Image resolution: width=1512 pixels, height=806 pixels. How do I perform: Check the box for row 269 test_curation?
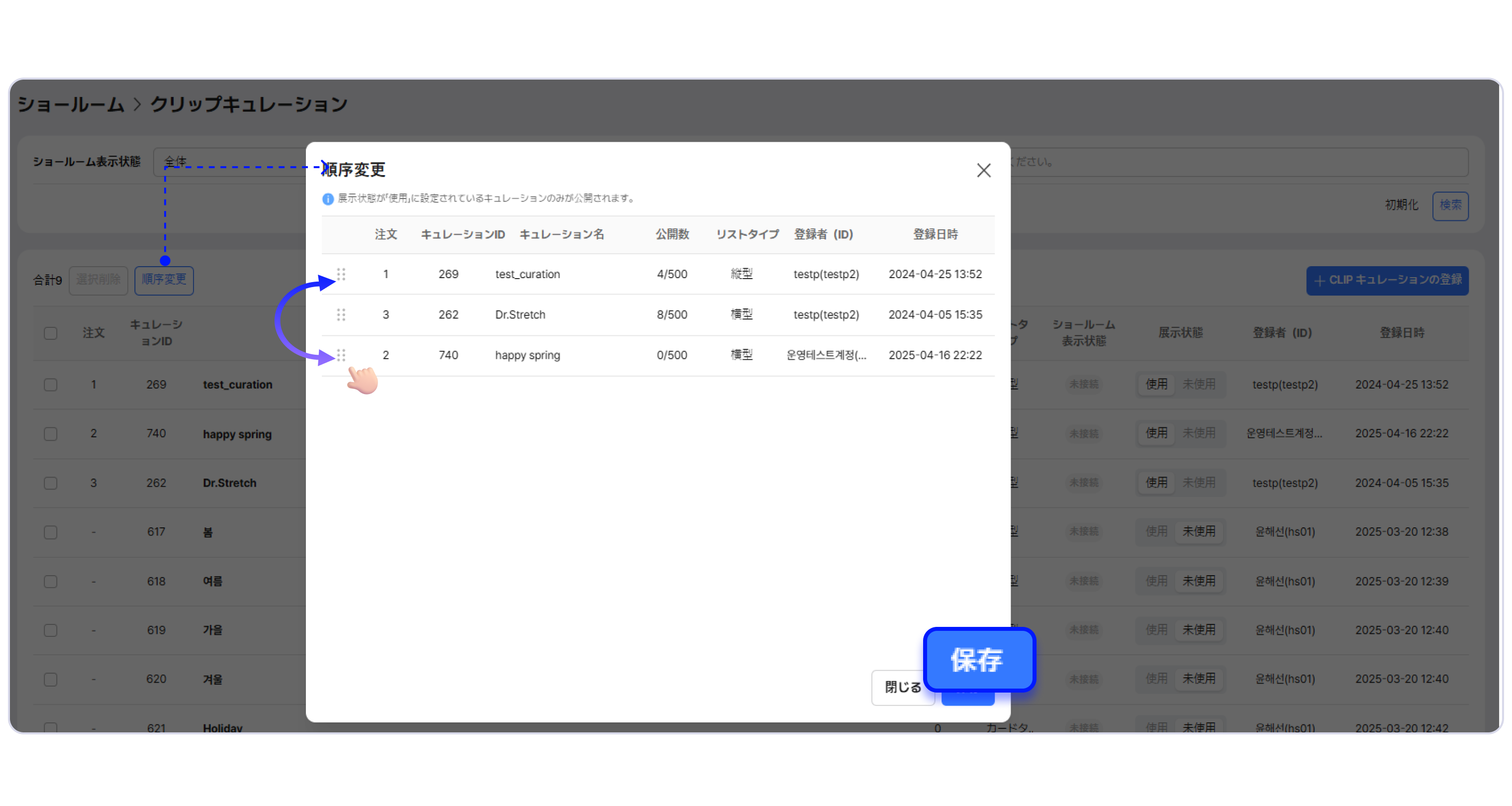click(51, 385)
